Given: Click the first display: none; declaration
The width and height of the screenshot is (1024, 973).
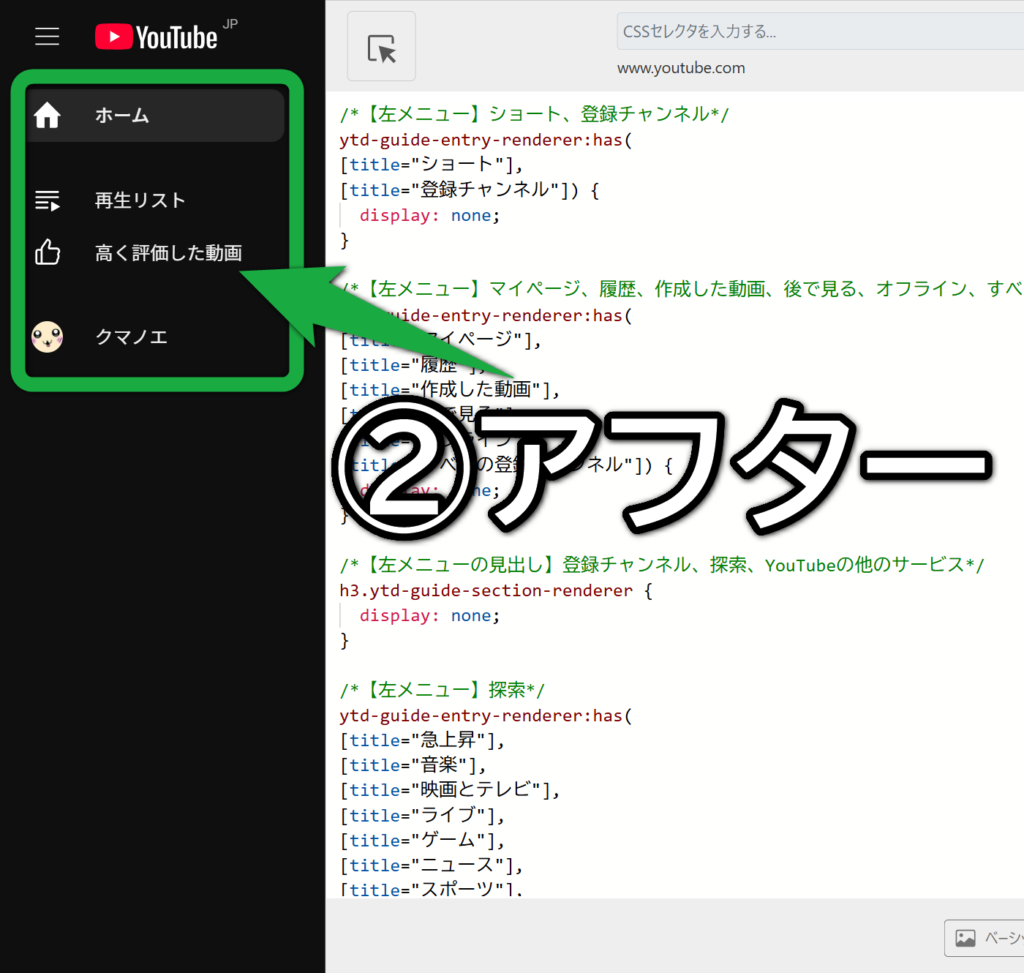Looking at the screenshot, I should pyautogui.click(x=430, y=215).
